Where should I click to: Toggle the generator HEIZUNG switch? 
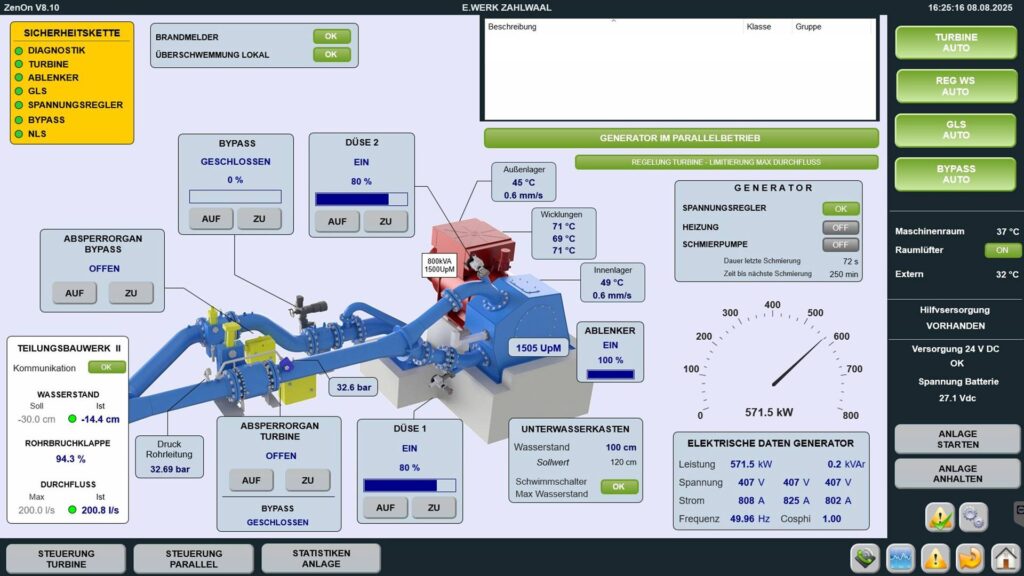click(x=841, y=227)
